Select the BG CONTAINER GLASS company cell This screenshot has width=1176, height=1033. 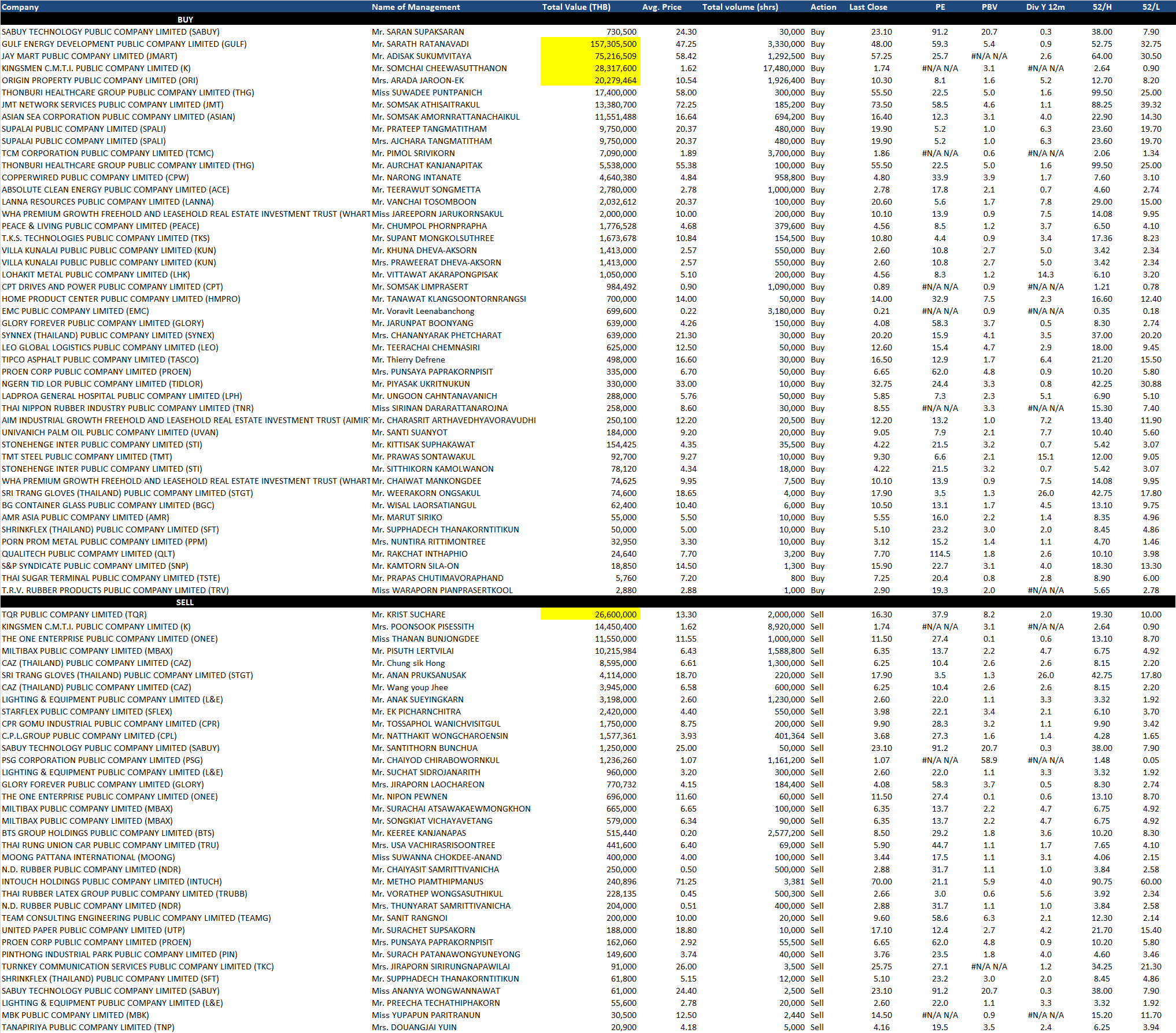(x=108, y=505)
